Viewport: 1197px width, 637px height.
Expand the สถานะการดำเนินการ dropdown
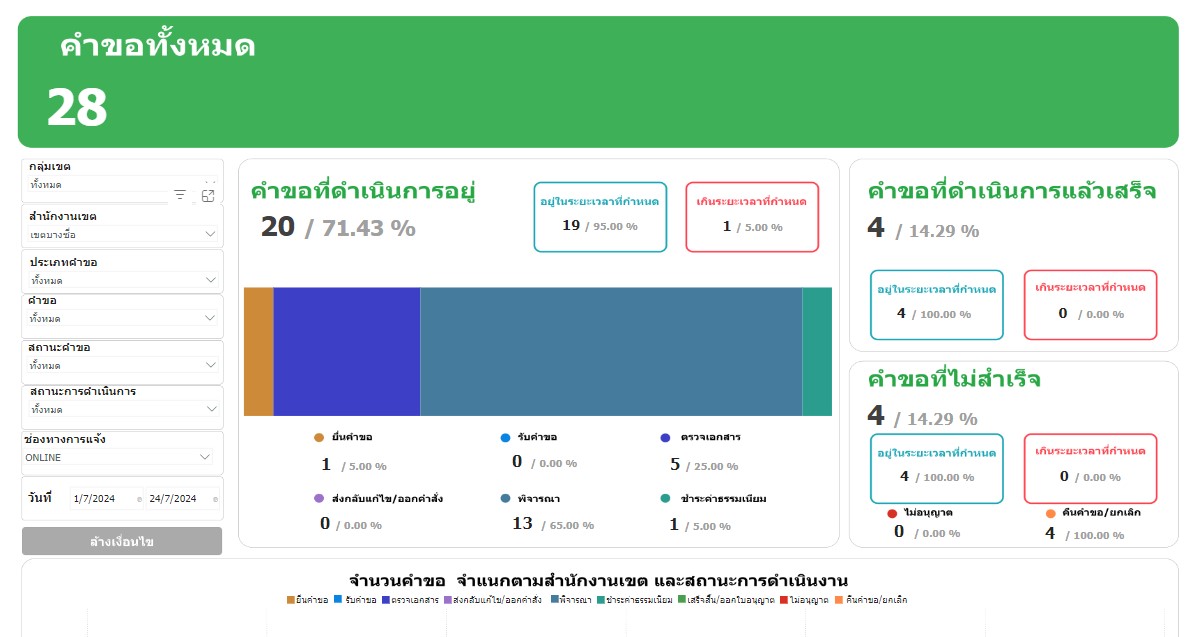click(x=209, y=409)
